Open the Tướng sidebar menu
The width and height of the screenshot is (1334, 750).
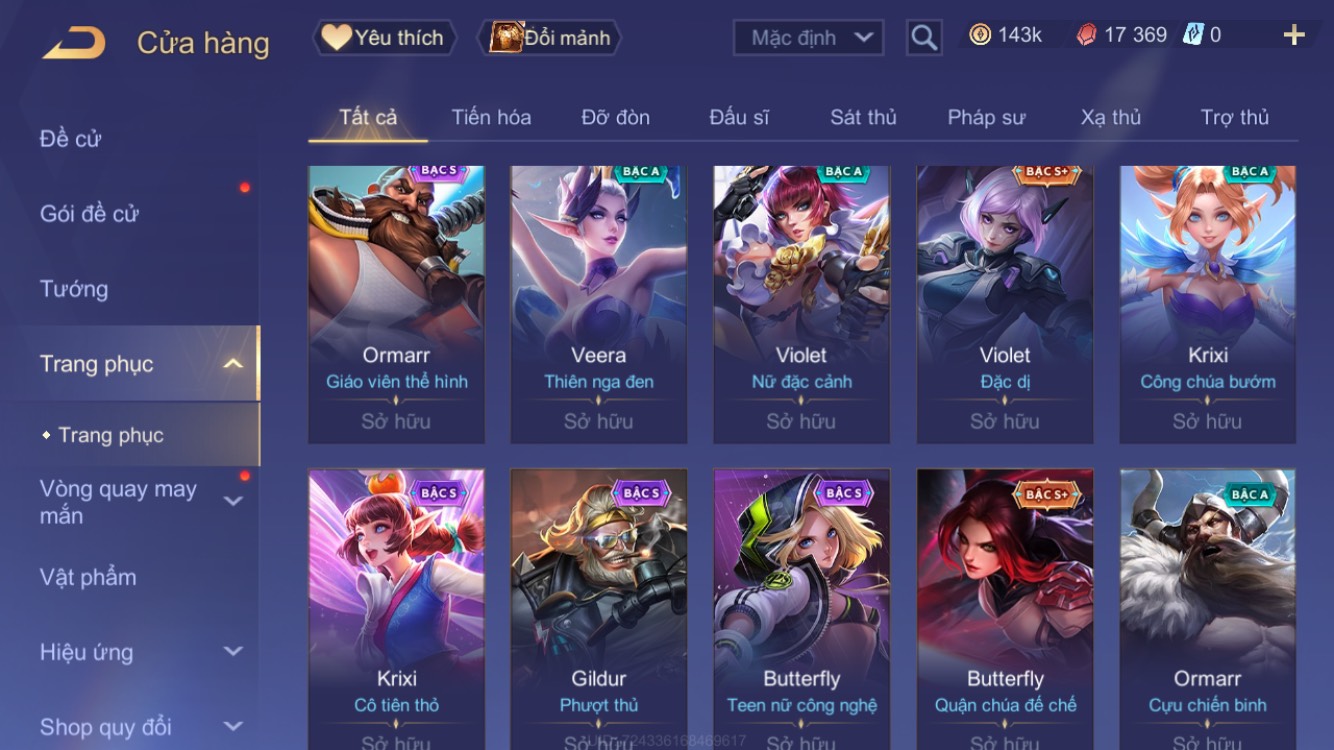coord(74,289)
